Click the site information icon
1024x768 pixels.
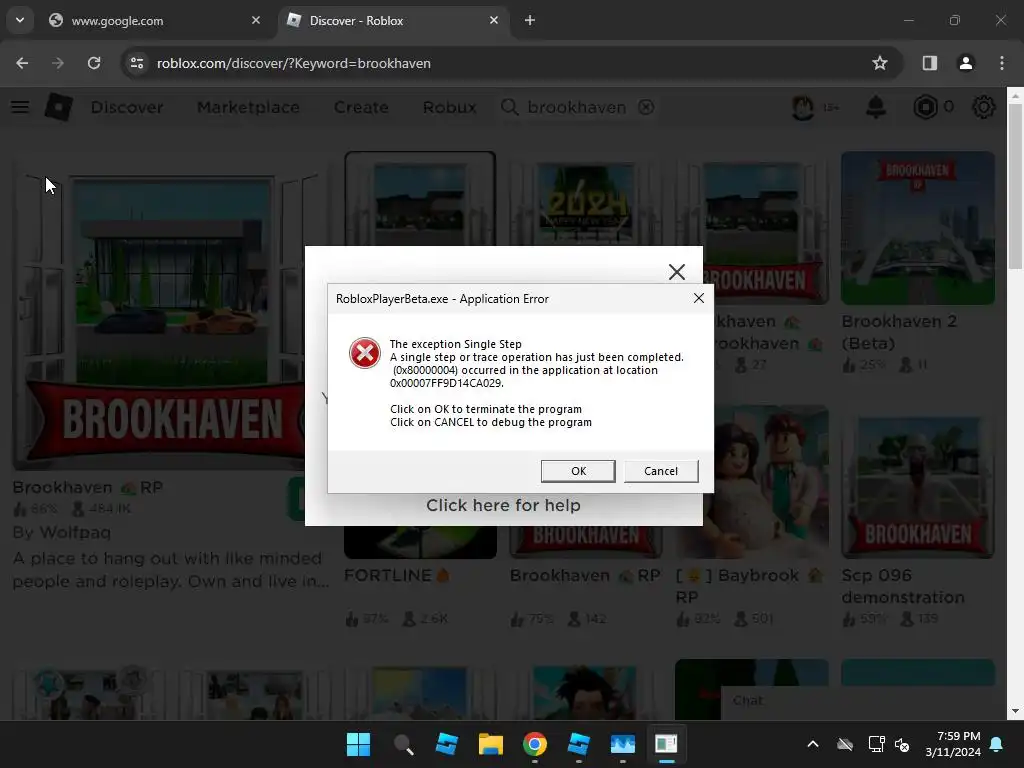[136, 63]
